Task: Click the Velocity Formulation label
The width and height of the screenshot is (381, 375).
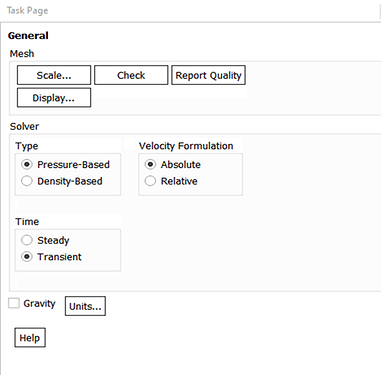Action: [x=186, y=146]
